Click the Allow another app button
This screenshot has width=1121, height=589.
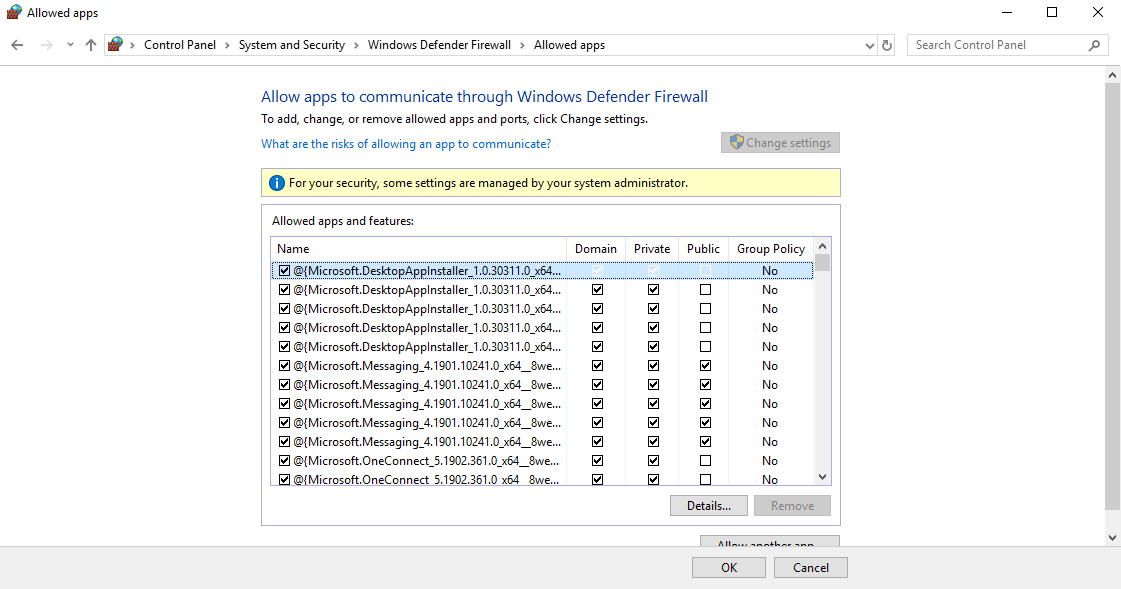[x=769, y=541]
